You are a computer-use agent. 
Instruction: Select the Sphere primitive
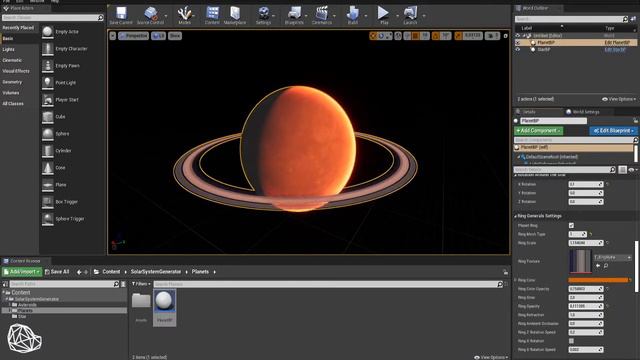pyautogui.click(x=48, y=134)
